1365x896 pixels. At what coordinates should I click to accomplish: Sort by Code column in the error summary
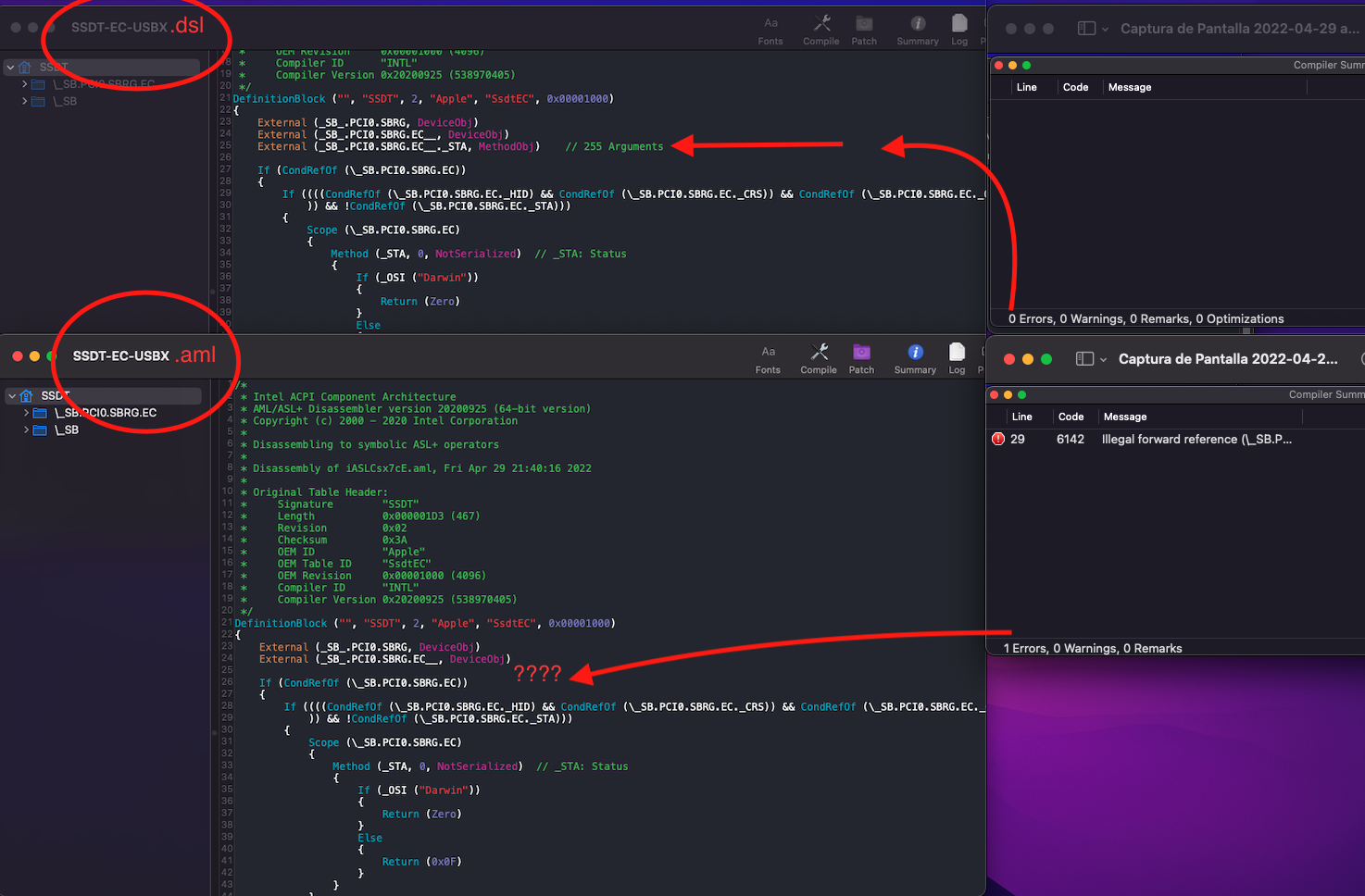pos(1071,417)
